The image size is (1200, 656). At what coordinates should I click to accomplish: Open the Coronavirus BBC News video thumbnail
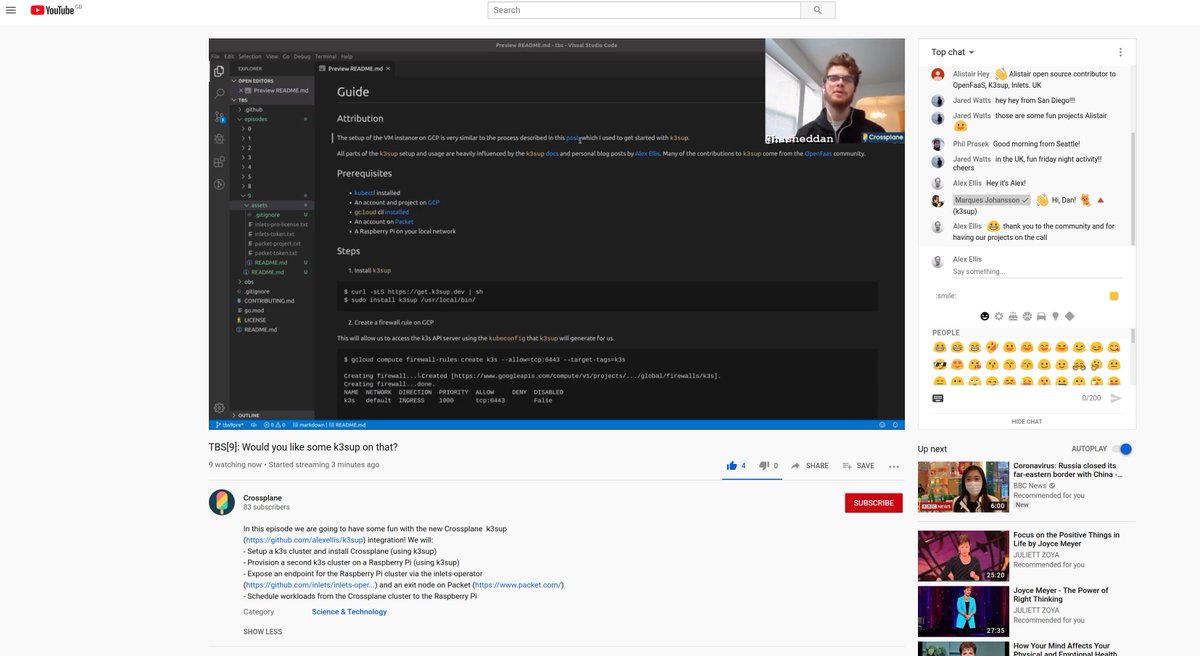point(963,487)
